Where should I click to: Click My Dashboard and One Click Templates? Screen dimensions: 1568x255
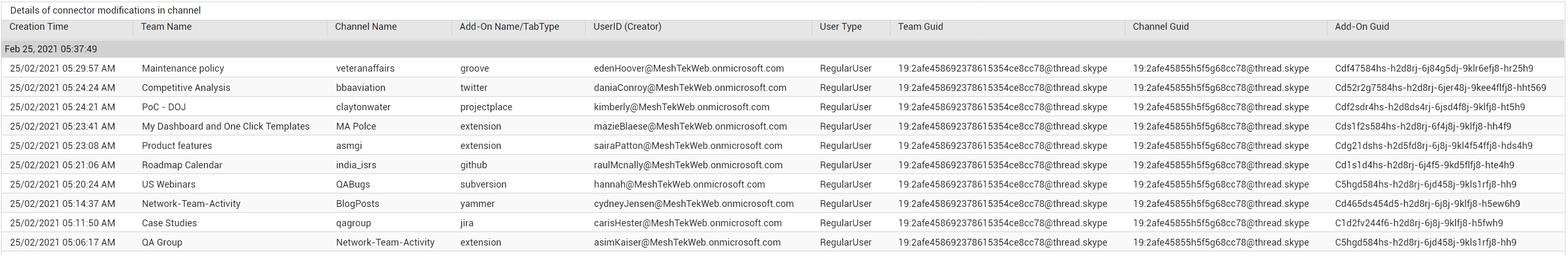click(x=226, y=126)
